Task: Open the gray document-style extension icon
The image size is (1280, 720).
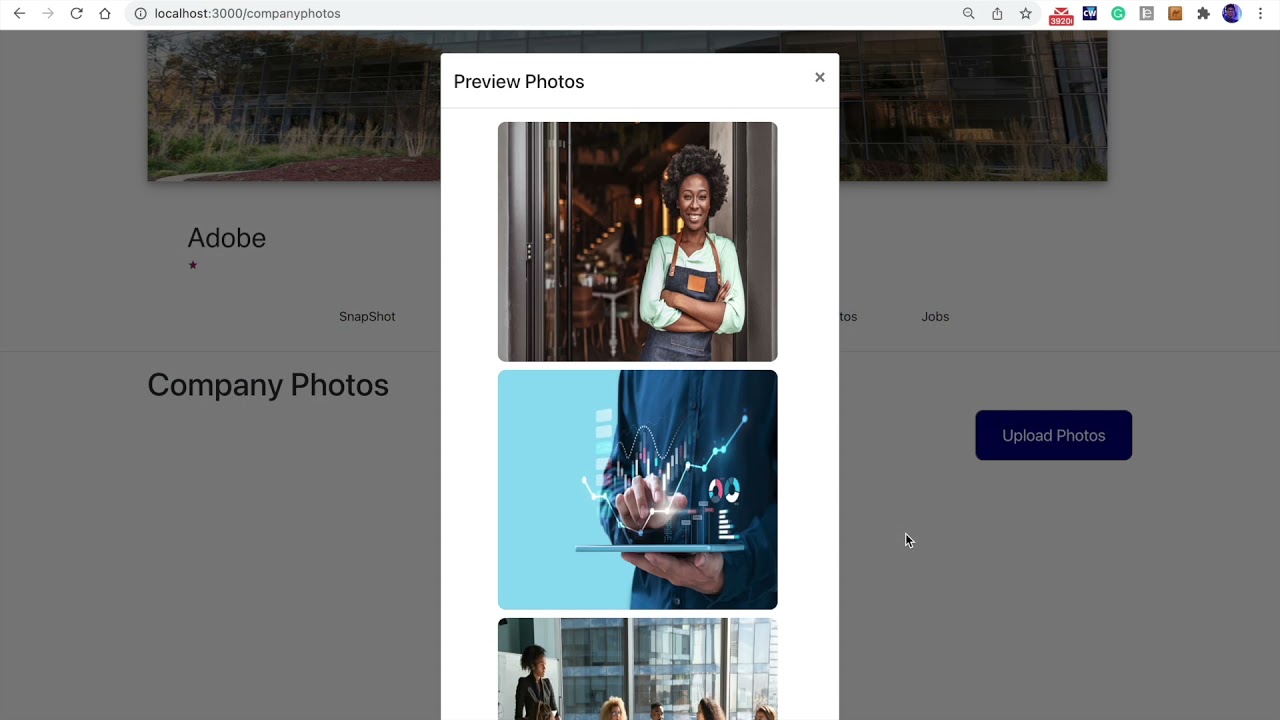Action: 1147,13
